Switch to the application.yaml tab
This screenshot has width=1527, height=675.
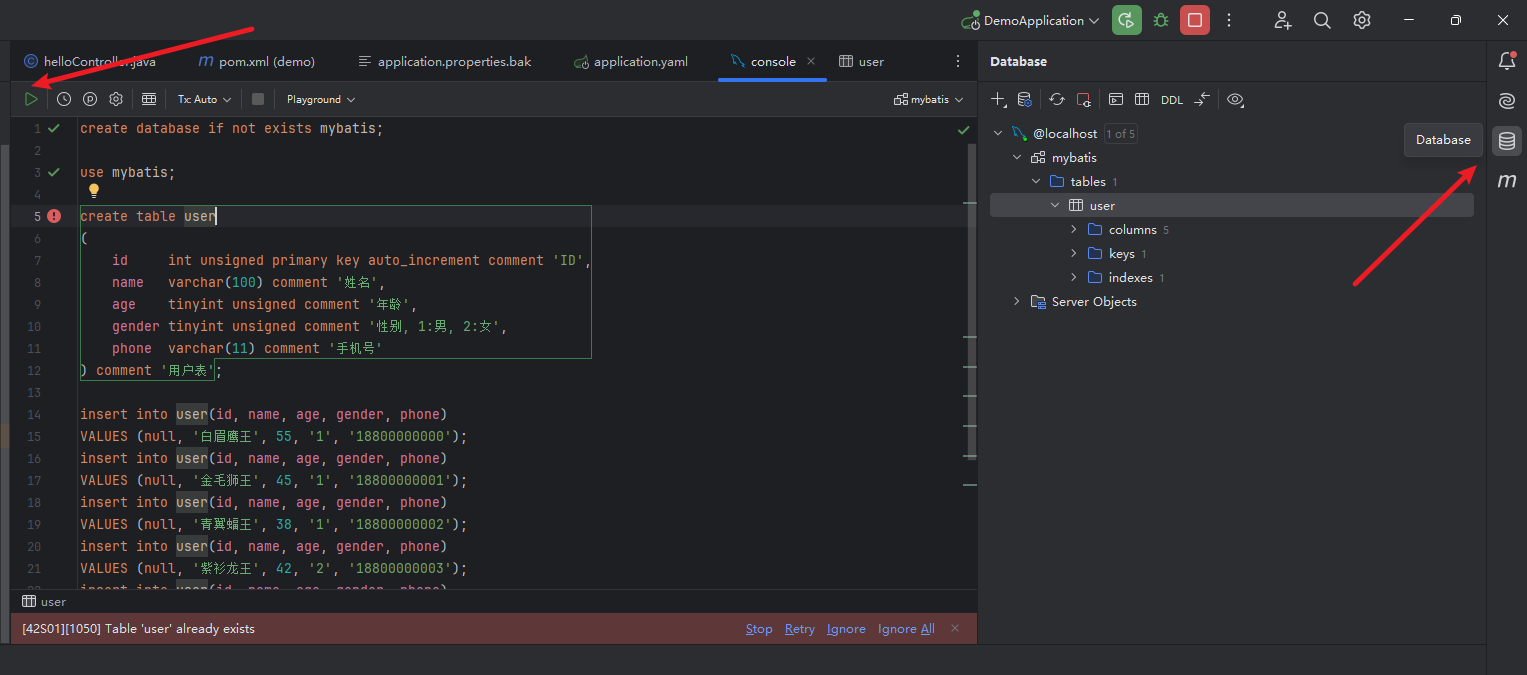click(x=640, y=61)
